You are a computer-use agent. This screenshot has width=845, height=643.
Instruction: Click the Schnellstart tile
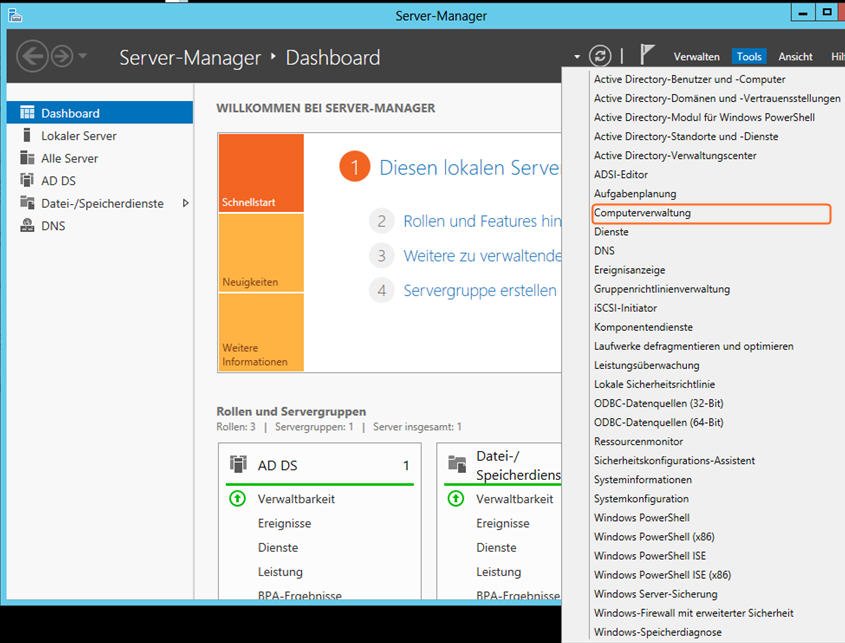(261, 172)
